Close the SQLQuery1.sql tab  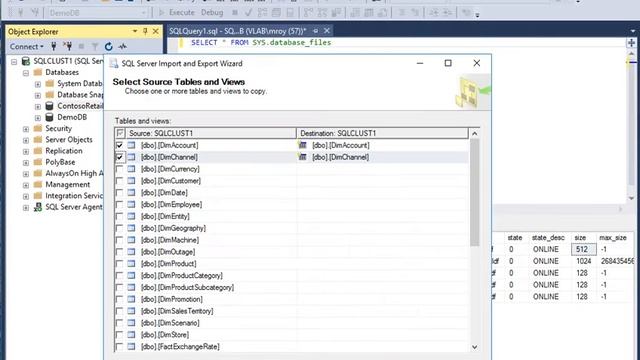pos(327,31)
